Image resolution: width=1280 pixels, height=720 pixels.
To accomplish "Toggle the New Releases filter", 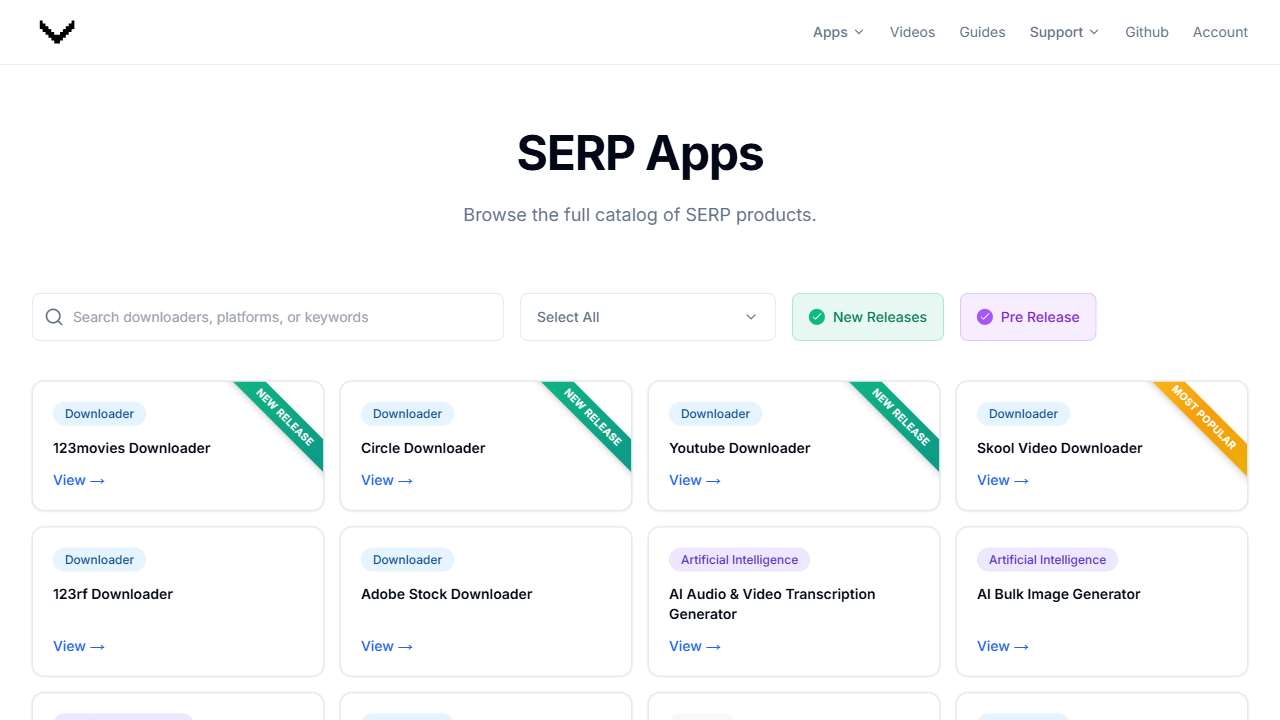I will coord(867,317).
